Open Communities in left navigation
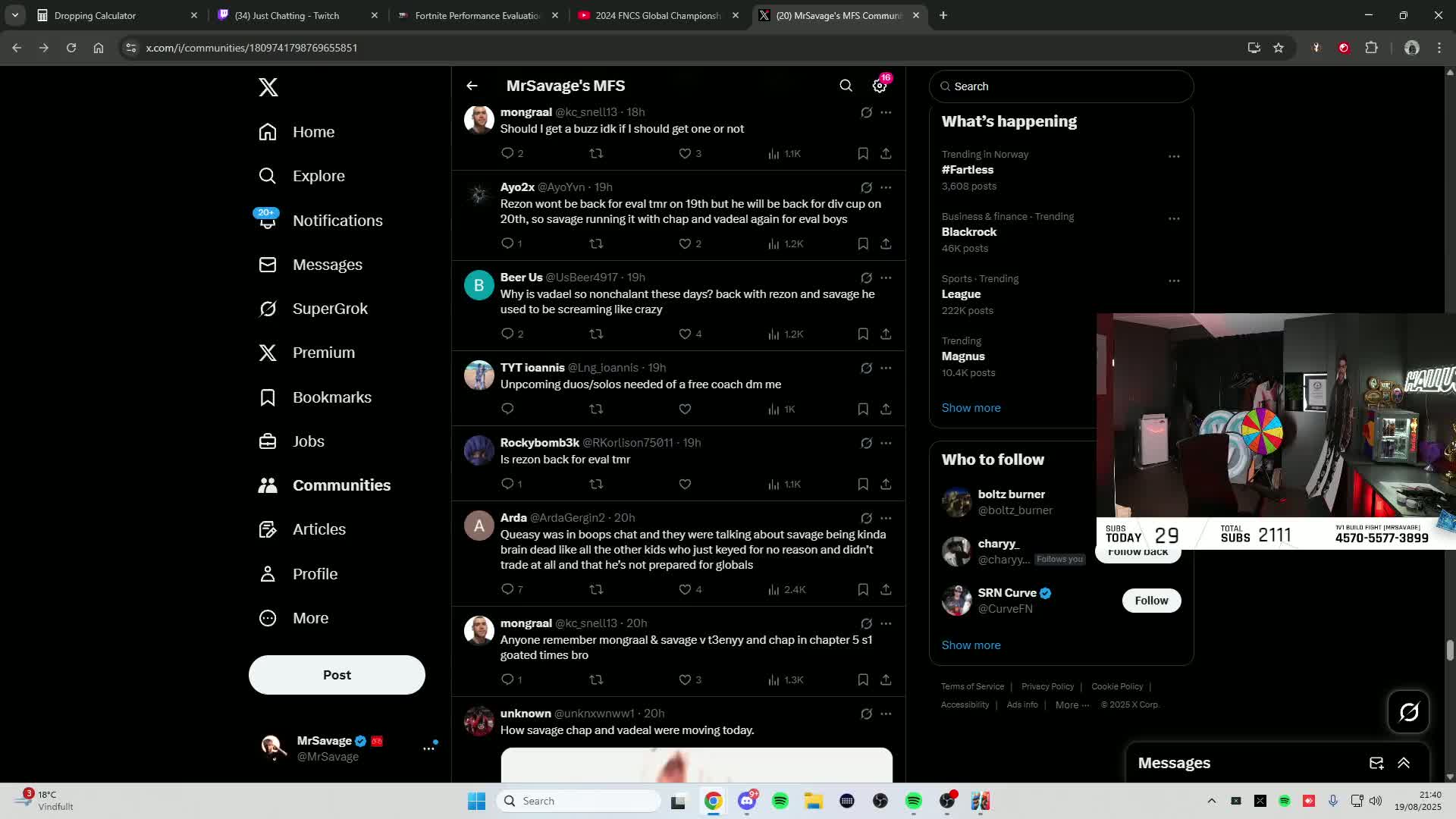Screen dimensions: 1456x819 341,485
